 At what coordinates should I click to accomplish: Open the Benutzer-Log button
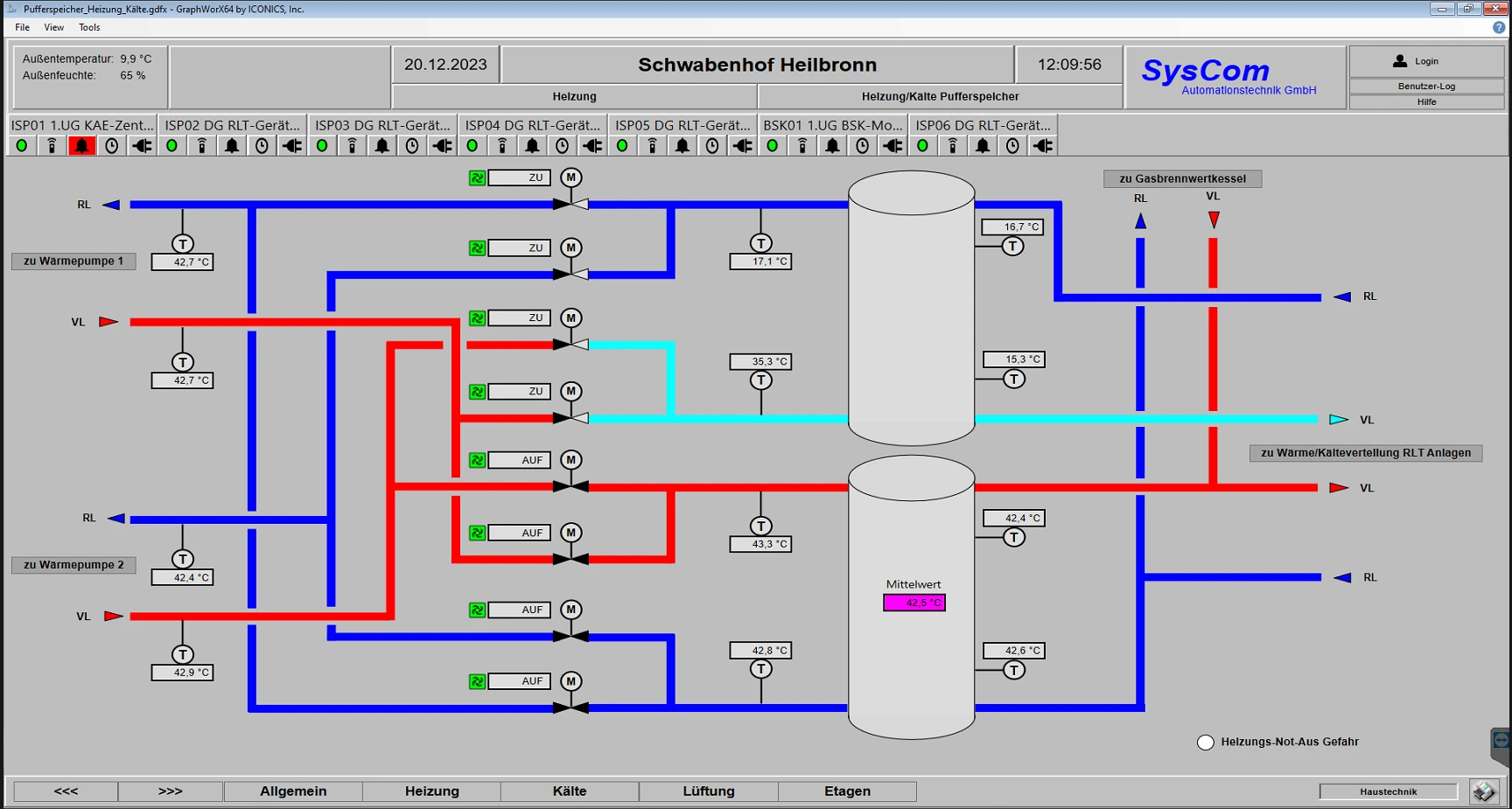tap(1426, 86)
